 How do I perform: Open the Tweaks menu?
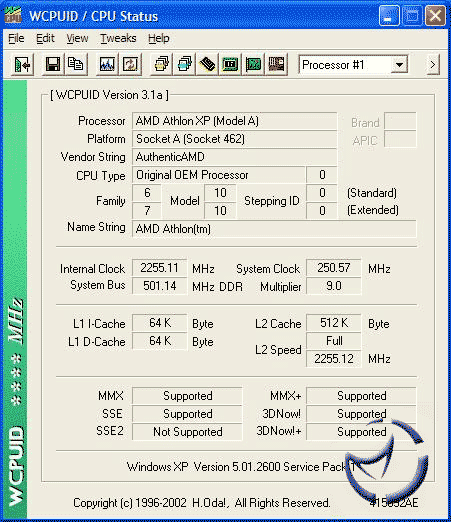coord(118,38)
